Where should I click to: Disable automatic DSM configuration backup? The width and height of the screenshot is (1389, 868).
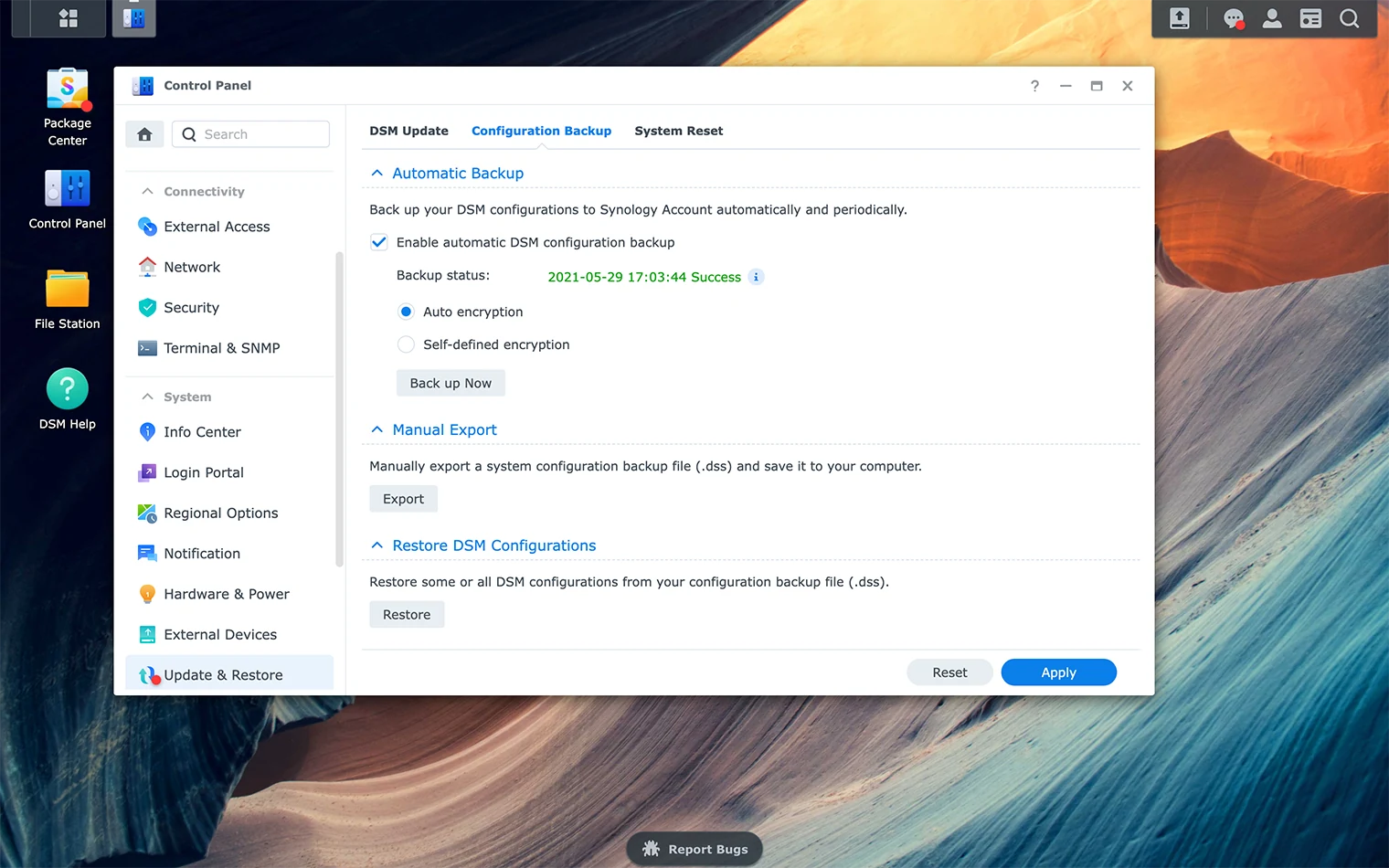pyautogui.click(x=378, y=242)
